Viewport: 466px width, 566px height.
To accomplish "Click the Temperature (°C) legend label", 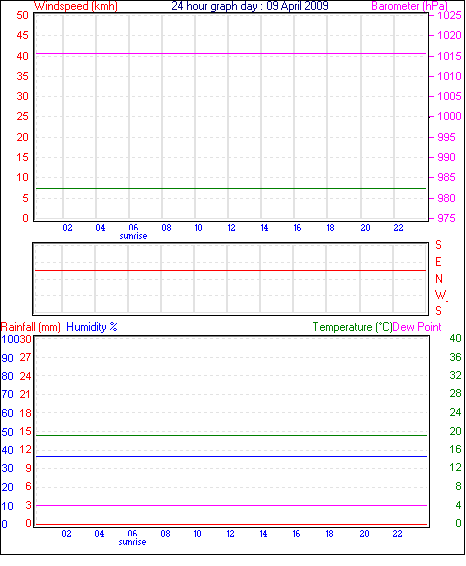I will (x=352, y=327).
